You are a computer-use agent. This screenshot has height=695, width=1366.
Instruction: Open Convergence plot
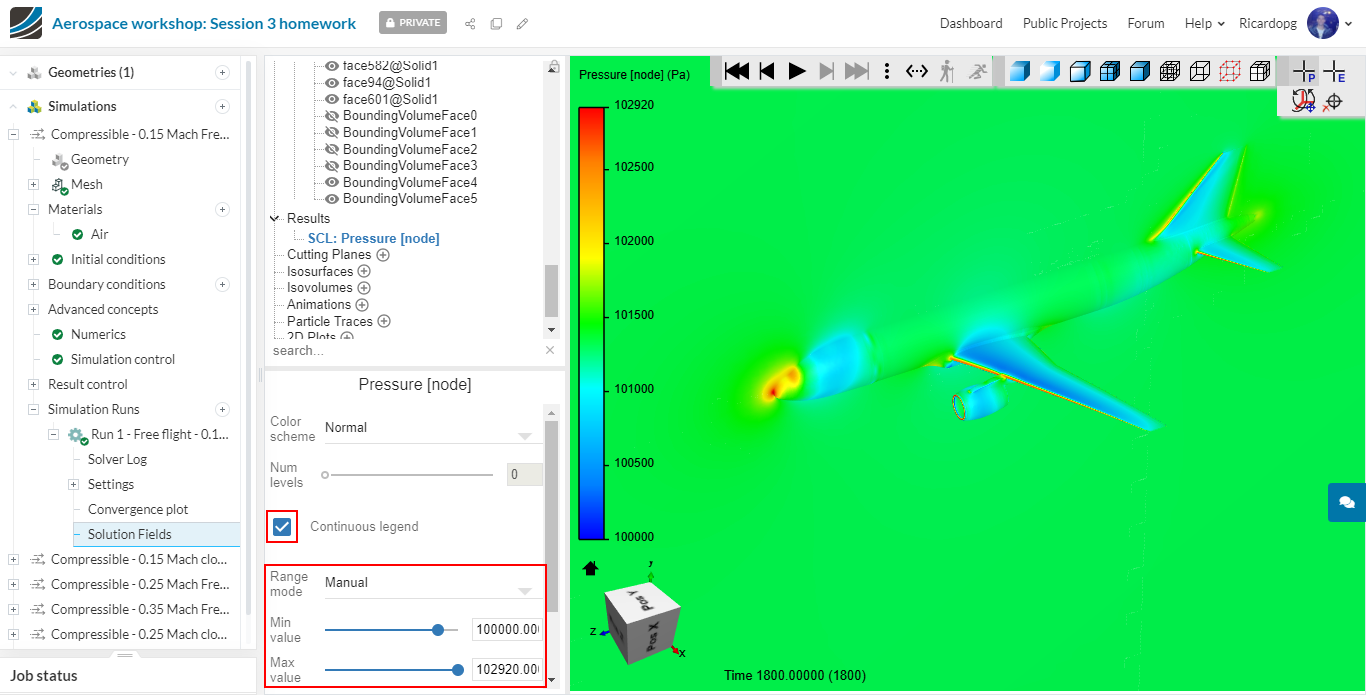[138, 509]
